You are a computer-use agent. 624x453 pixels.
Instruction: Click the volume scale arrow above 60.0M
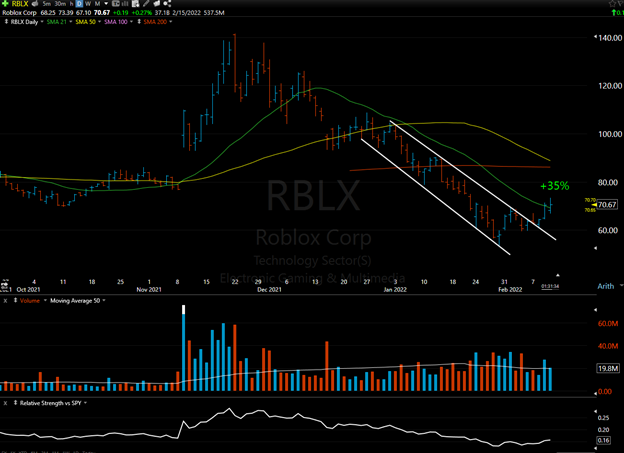click(595, 309)
